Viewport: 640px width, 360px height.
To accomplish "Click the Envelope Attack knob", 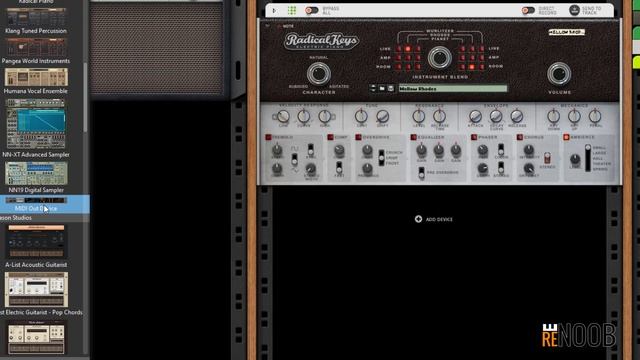I will click(475, 117).
